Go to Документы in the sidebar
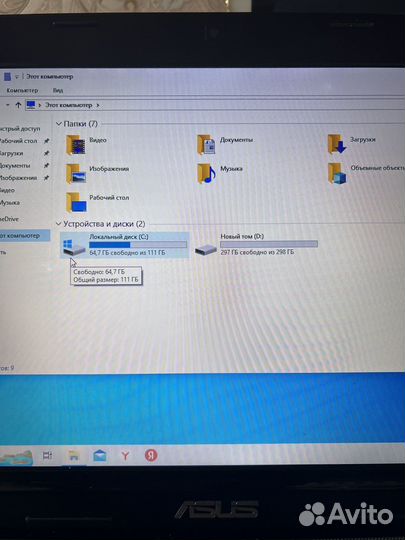Viewport: 405px width, 540px height. tap(15, 166)
